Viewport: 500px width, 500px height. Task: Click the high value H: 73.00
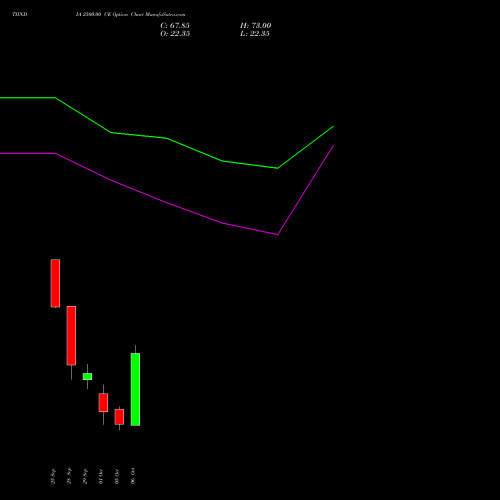tap(255, 26)
